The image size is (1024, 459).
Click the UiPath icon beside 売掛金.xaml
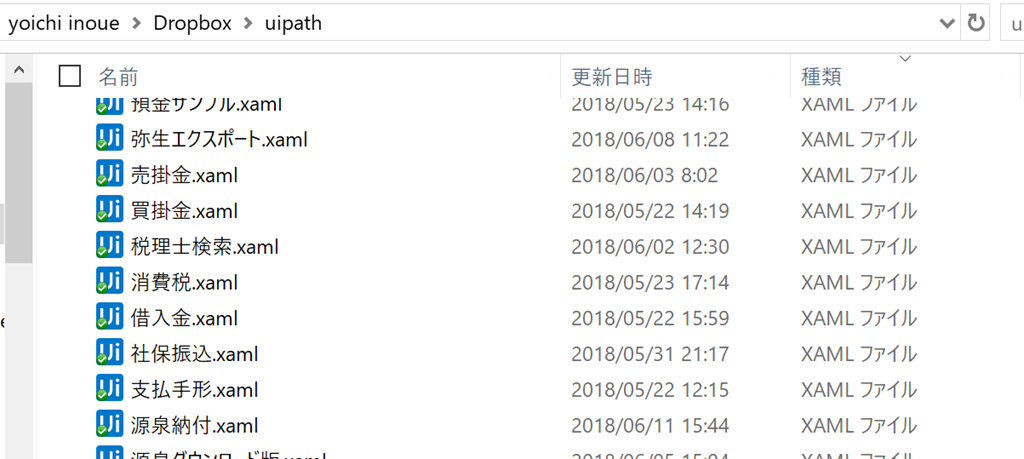[109, 175]
